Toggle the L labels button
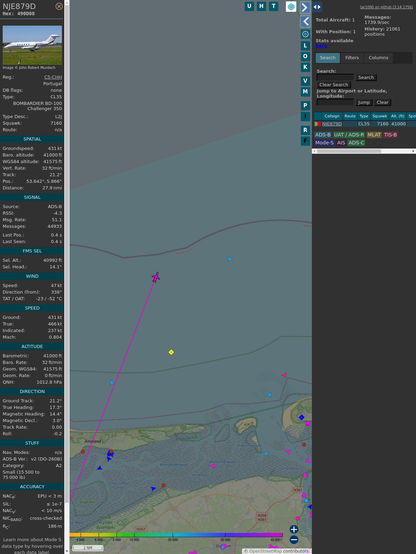Screen dimensions: 416x554 305,46
